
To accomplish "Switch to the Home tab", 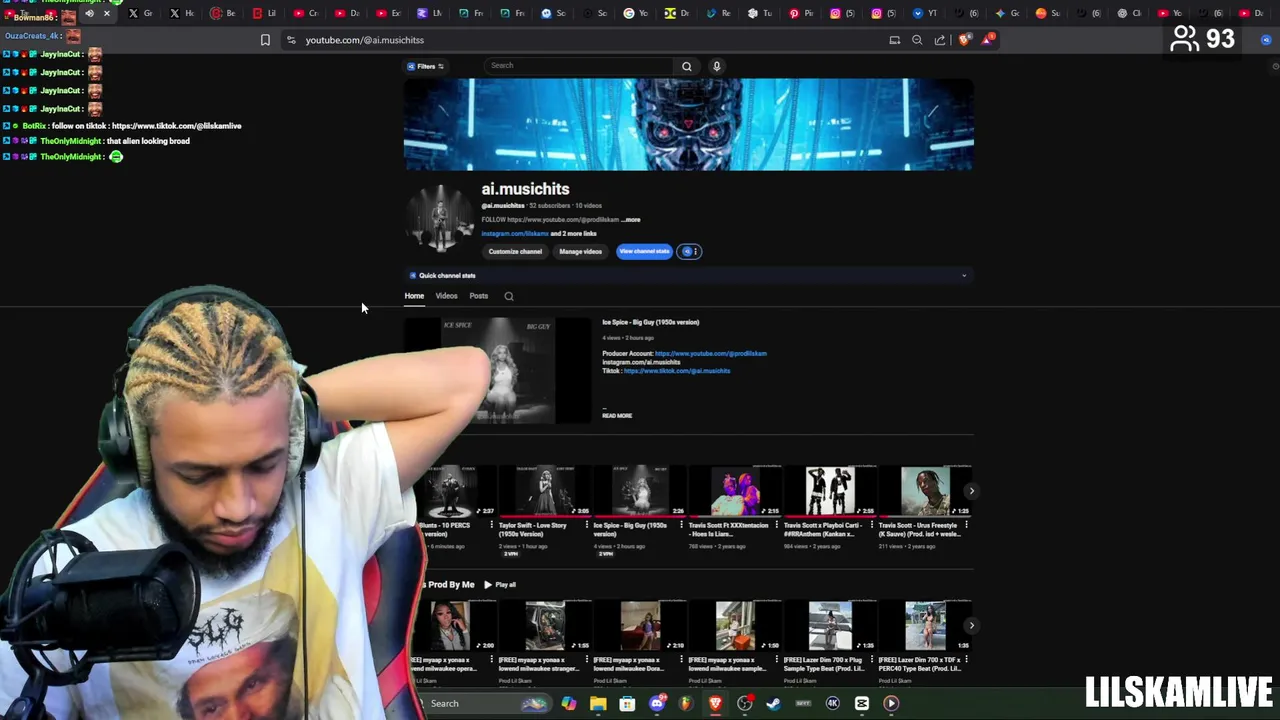I will [x=414, y=296].
